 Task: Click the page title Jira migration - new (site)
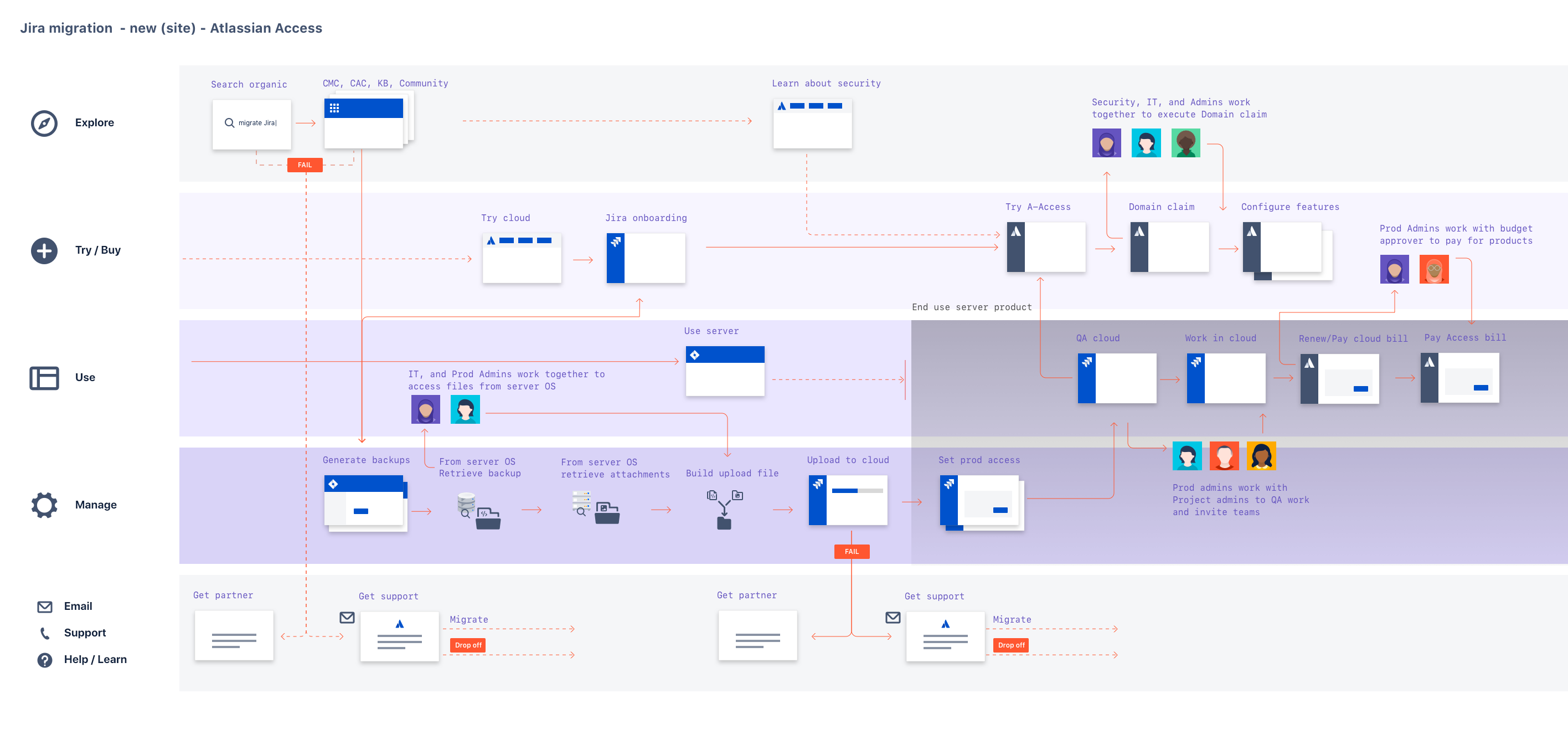171,28
